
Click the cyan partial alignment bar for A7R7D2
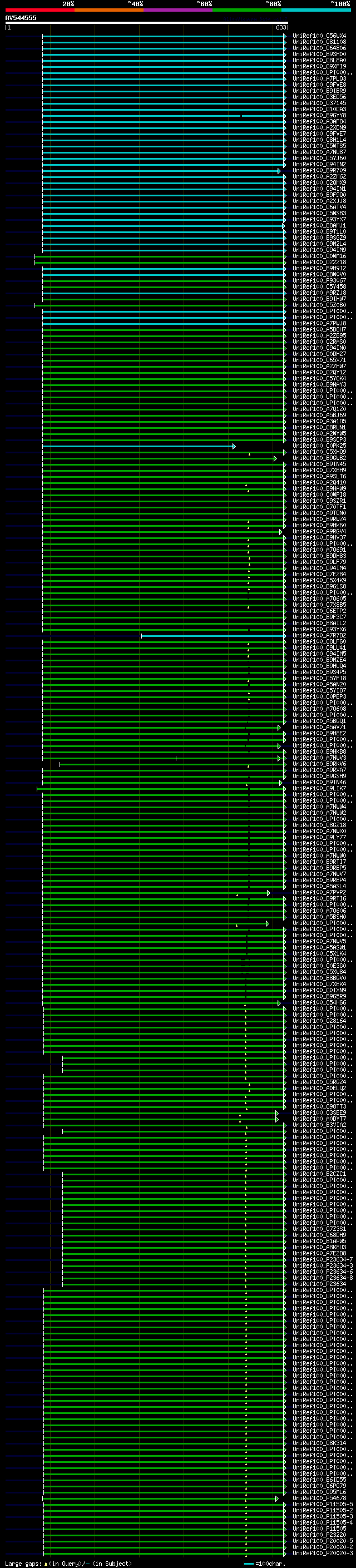[212, 636]
